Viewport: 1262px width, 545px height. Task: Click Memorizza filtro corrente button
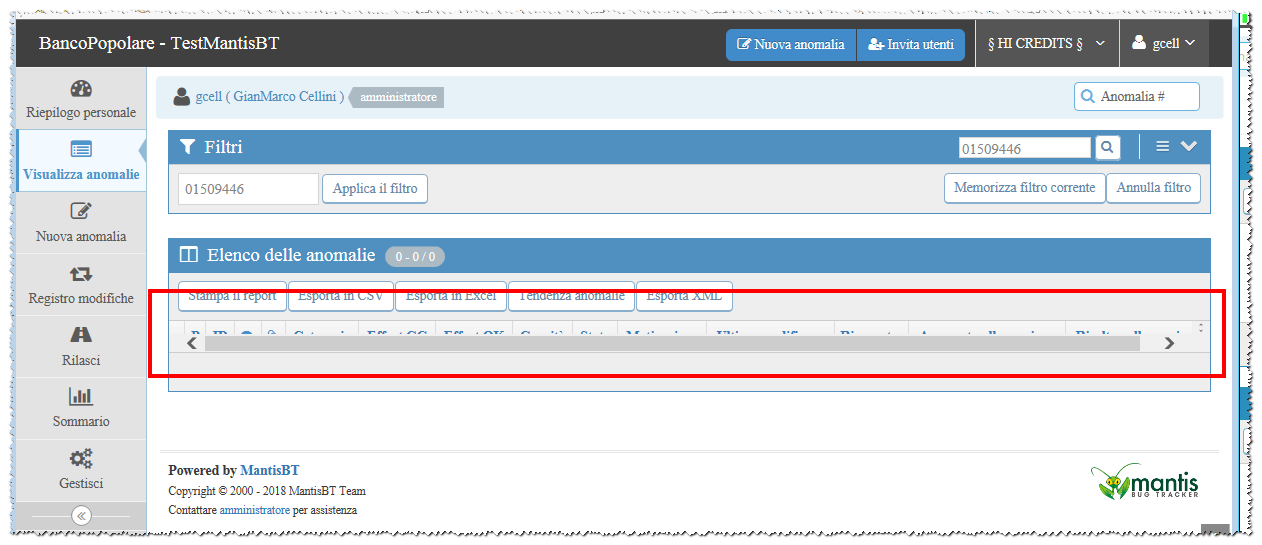1024,188
